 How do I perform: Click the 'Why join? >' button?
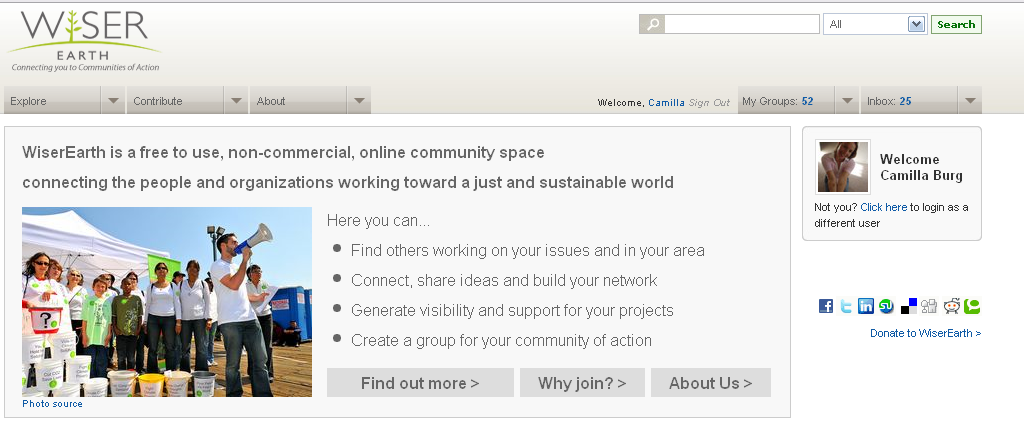click(x=582, y=383)
